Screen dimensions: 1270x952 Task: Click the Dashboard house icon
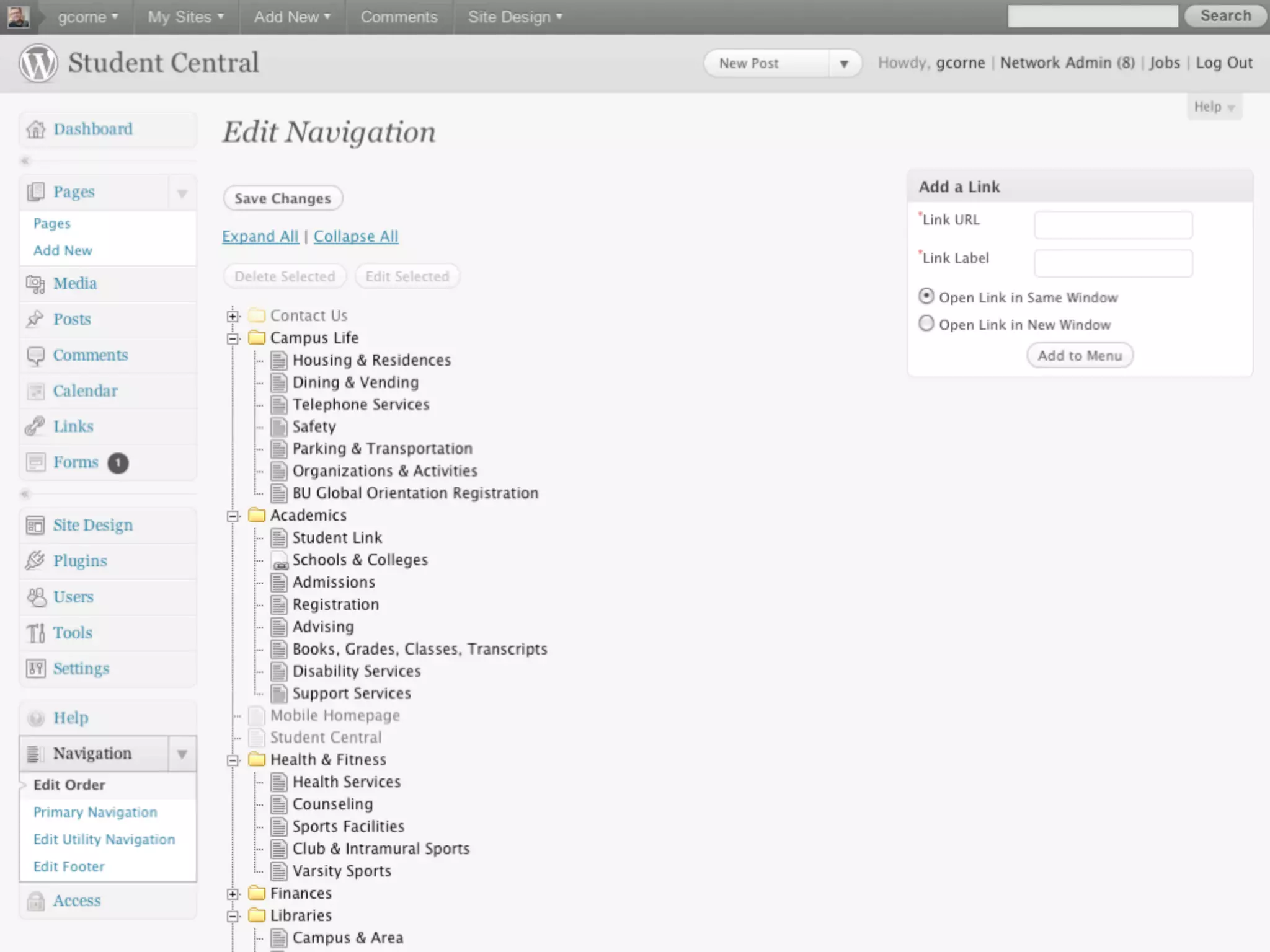click(x=36, y=130)
